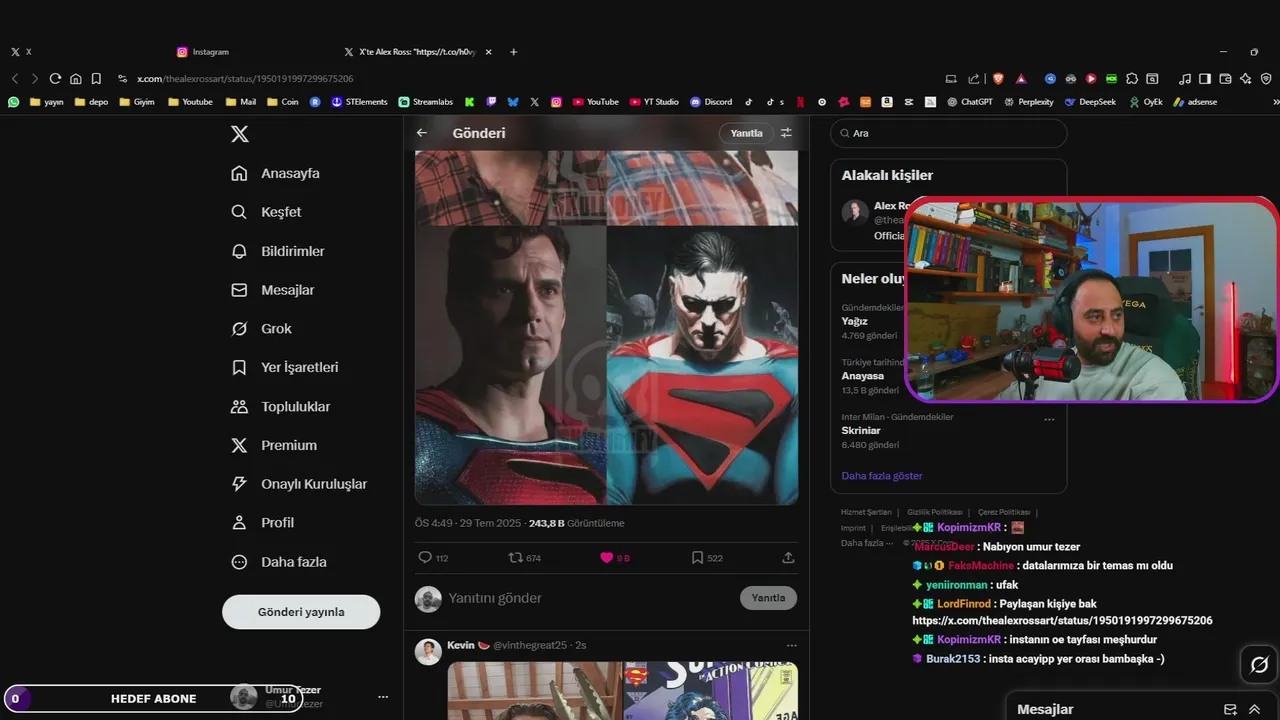
Task: Click the Gönderi yayınla button
Action: 301,612
